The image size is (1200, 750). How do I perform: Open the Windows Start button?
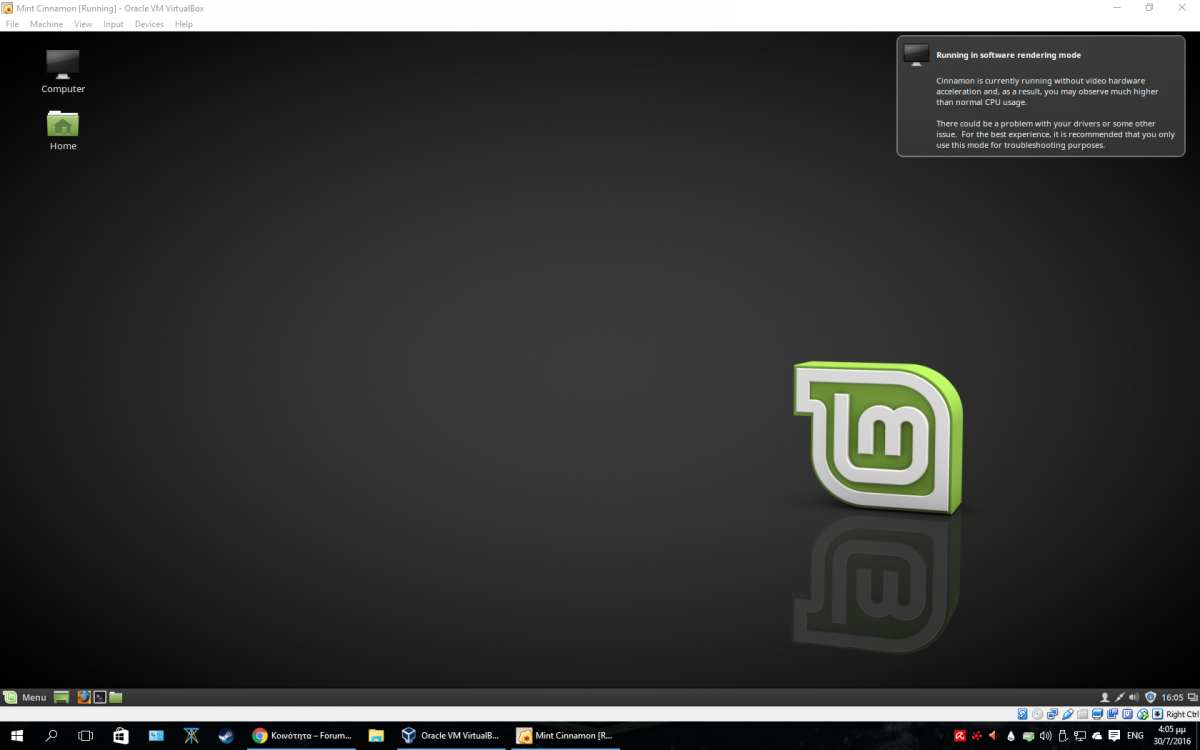click(x=17, y=736)
